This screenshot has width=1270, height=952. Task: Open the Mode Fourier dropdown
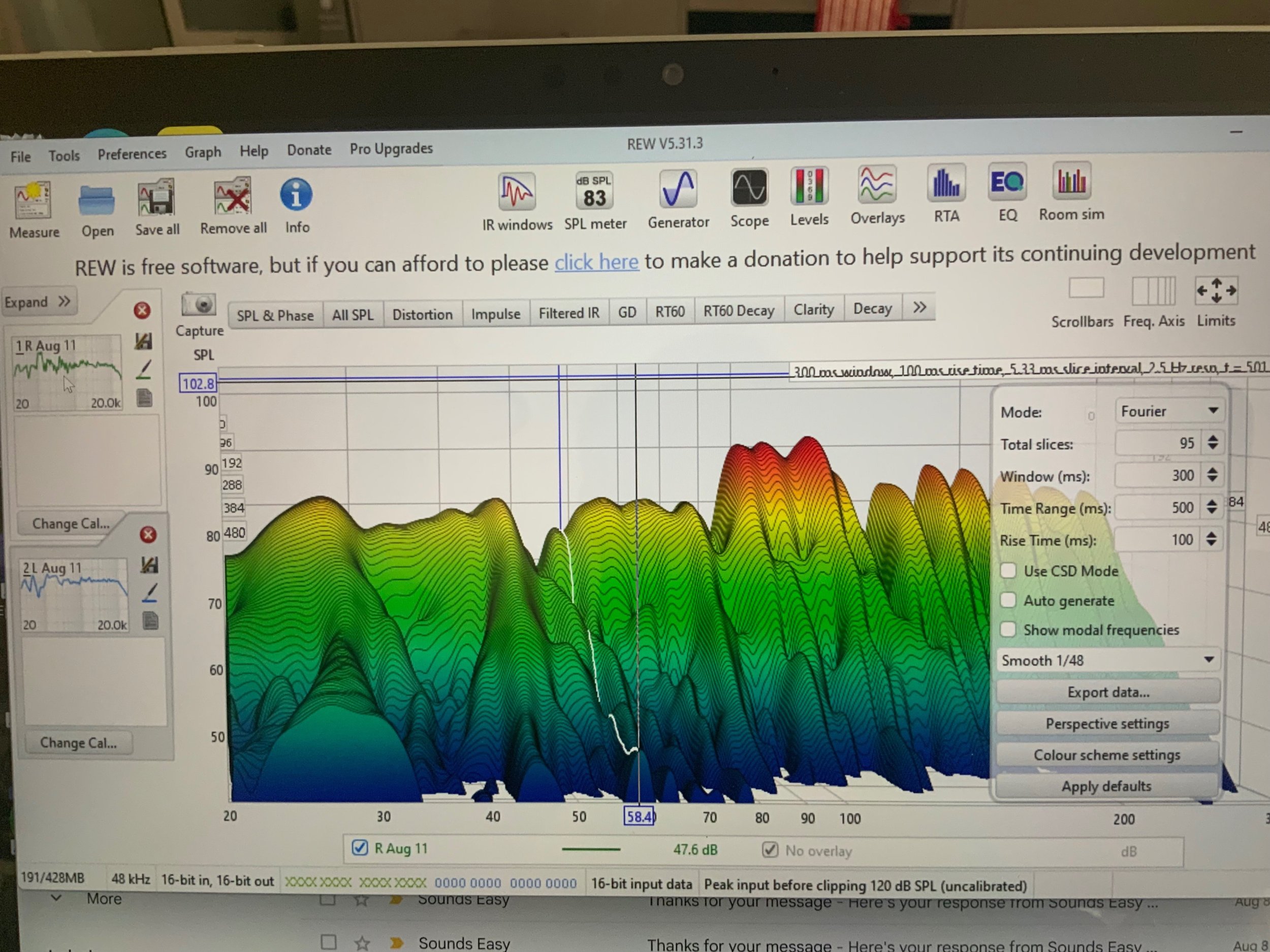click(1169, 411)
